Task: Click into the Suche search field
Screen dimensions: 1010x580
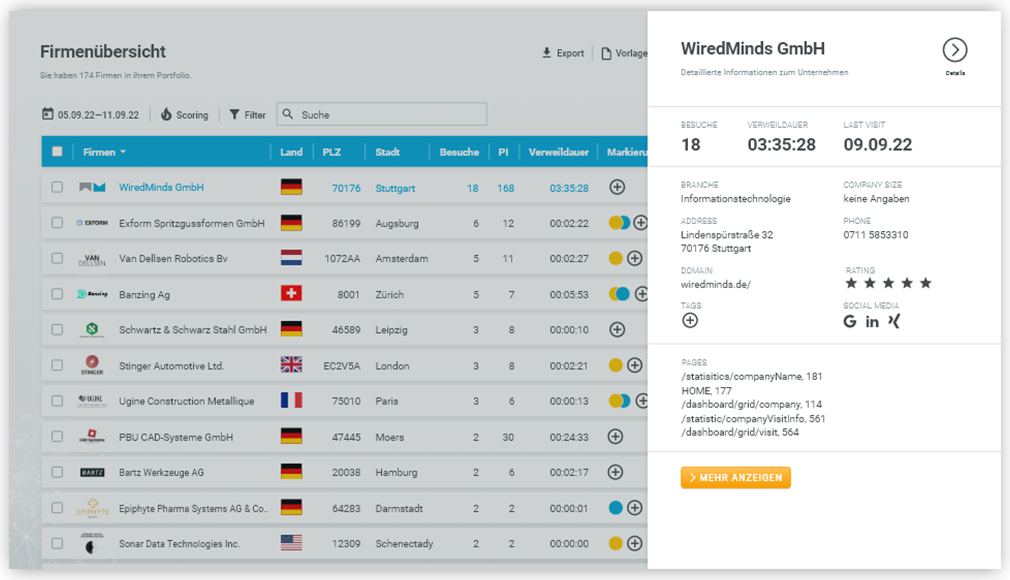Action: pyautogui.click(x=382, y=114)
